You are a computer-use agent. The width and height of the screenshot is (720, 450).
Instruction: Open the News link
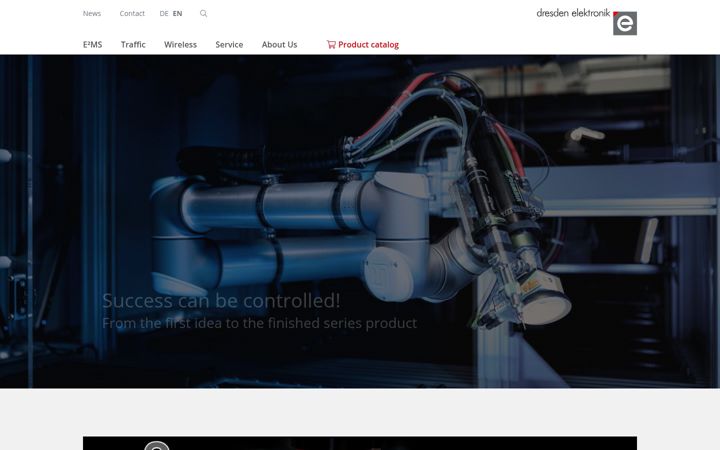point(92,14)
